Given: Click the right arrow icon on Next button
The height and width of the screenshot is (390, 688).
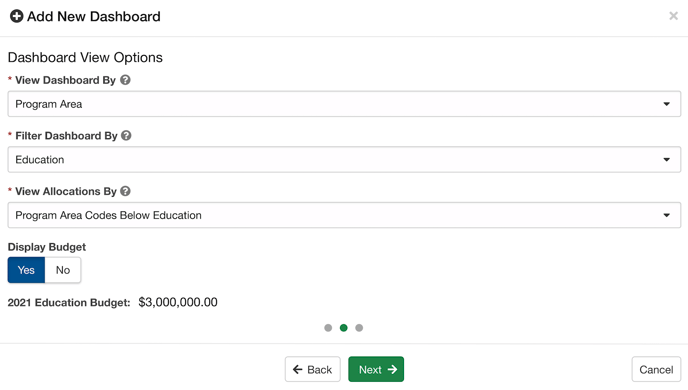Looking at the screenshot, I should pyautogui.click(x=392, y=369).
